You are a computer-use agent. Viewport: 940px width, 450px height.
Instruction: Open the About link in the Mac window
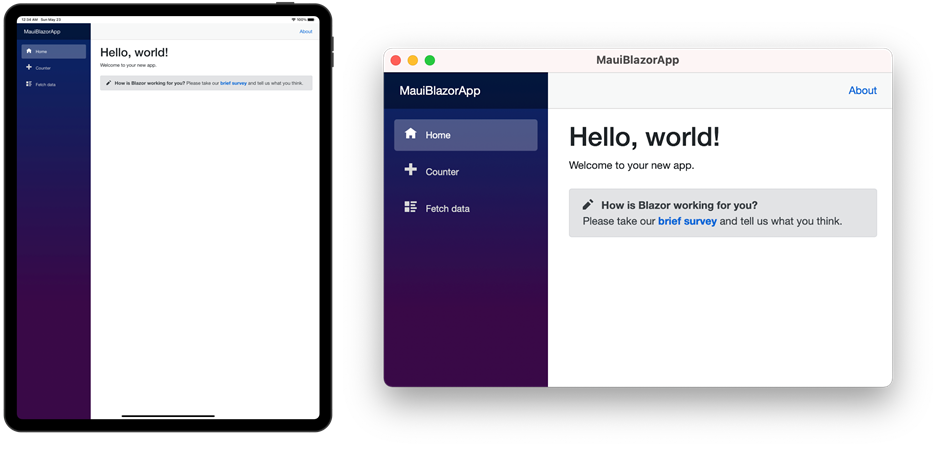(x=863, y=90)
